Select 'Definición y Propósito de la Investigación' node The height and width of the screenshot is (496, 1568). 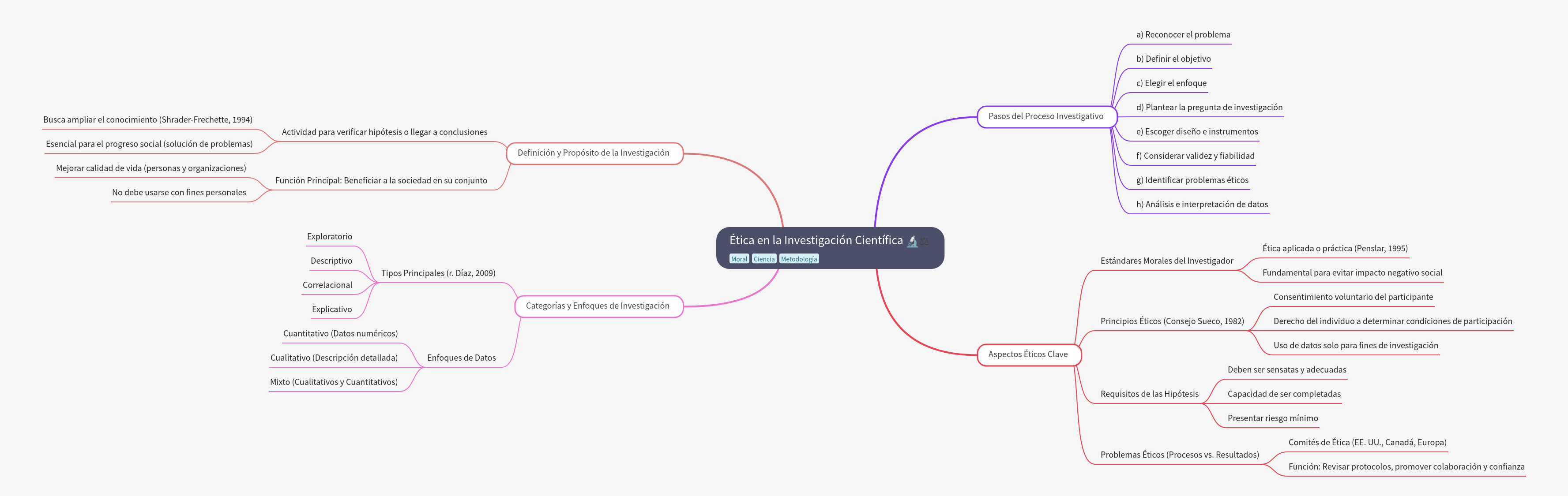tap(594, 153)
